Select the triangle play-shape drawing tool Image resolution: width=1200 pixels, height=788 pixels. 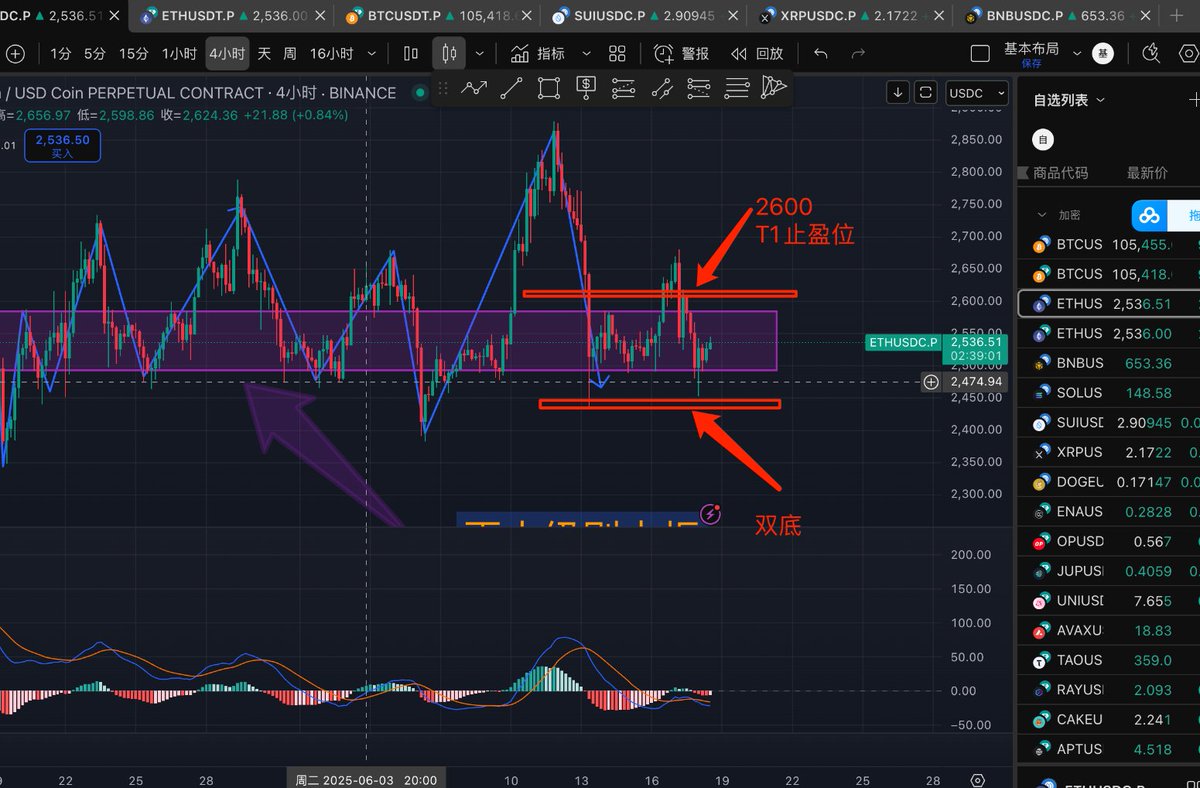tap(773, 88)
